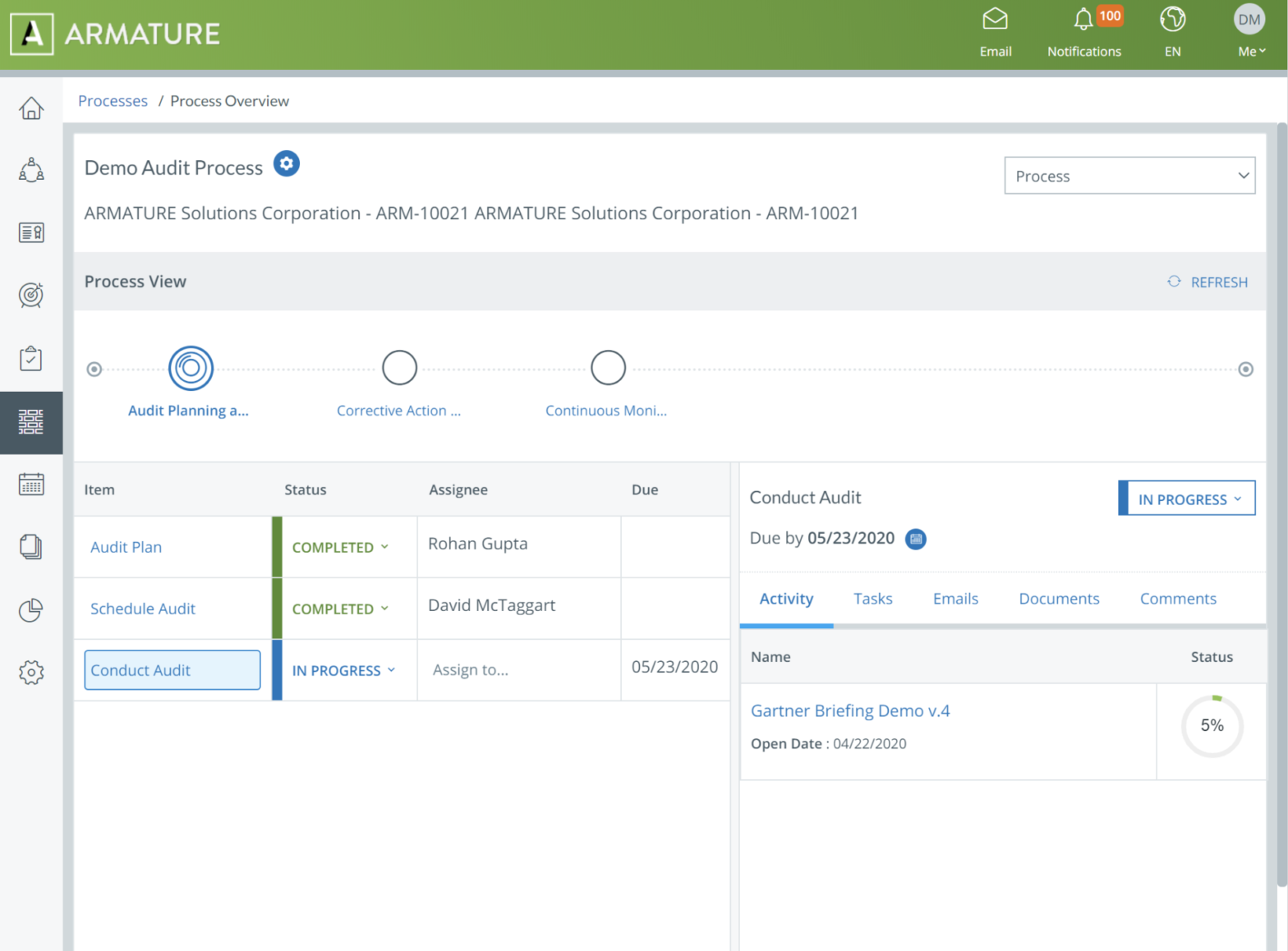Click the calendar icon next to due date
This screenshot has width=1288, height=951.
915,539
